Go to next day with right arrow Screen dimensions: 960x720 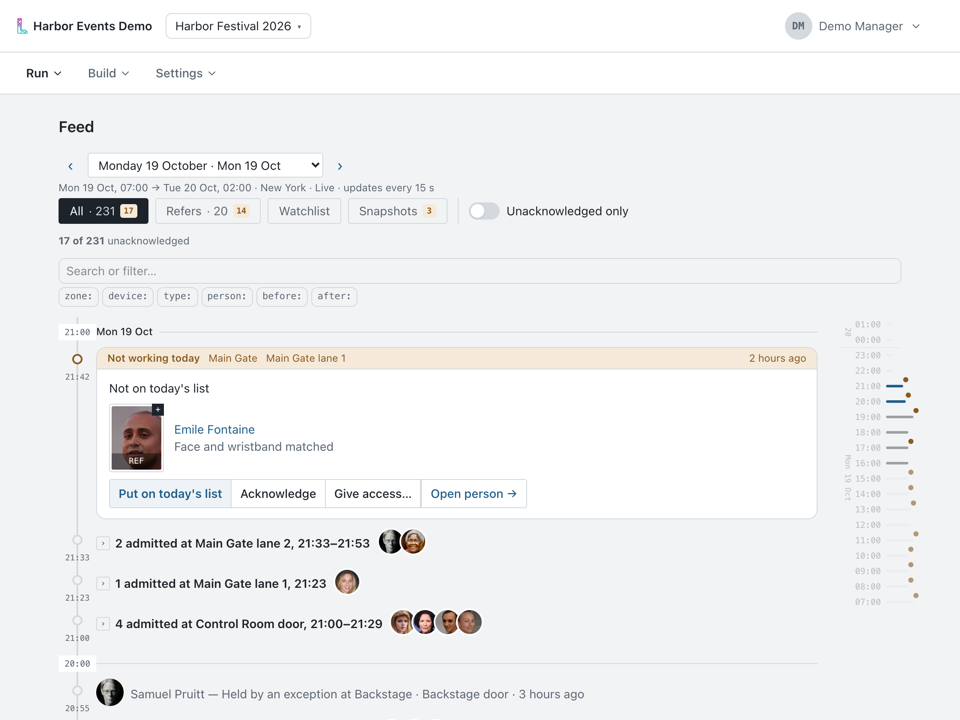point(340,166)
